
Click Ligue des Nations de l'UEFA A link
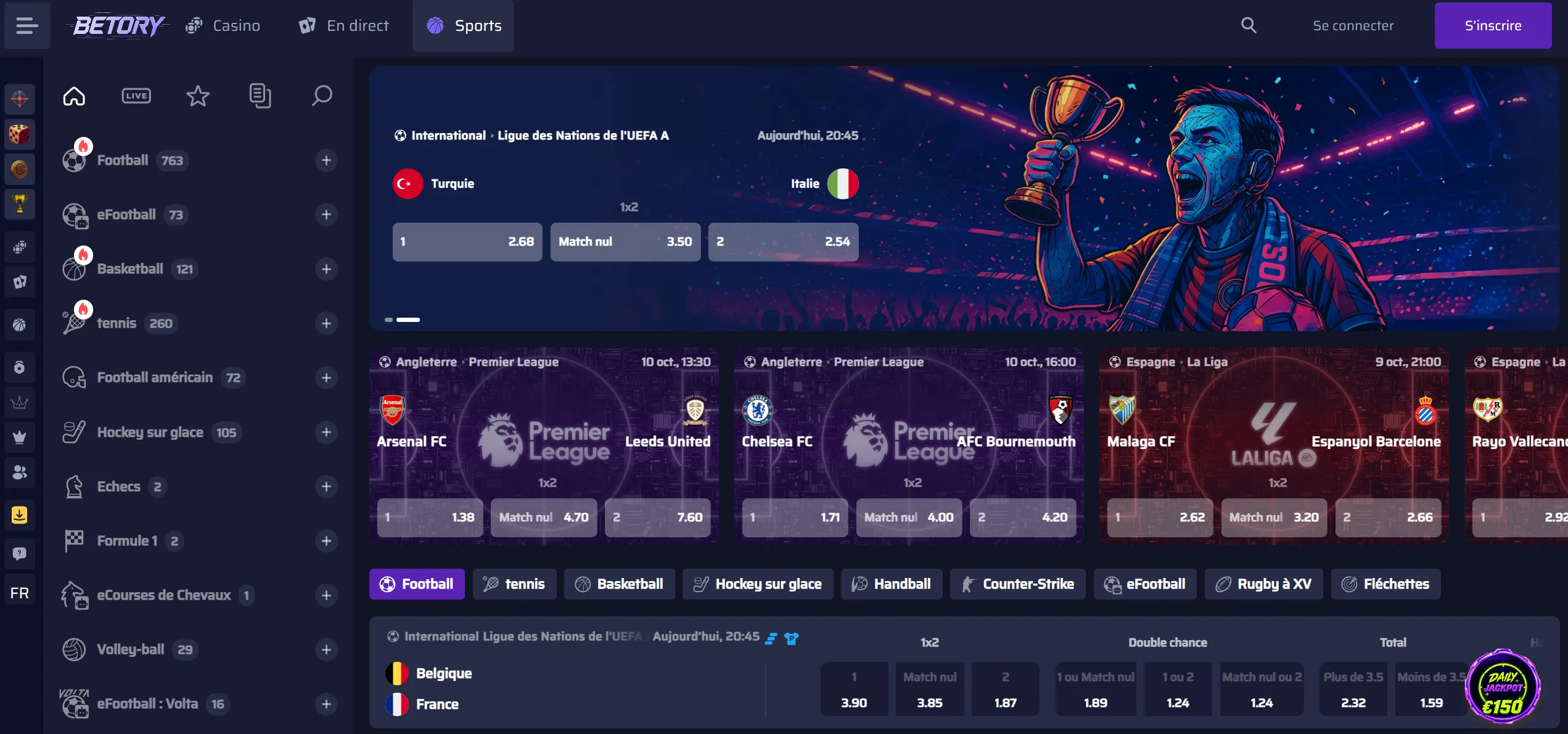(x=583, y=135)
